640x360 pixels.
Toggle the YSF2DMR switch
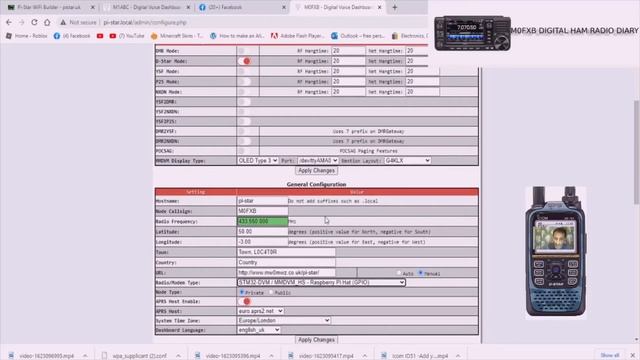[x=244, y=102]
